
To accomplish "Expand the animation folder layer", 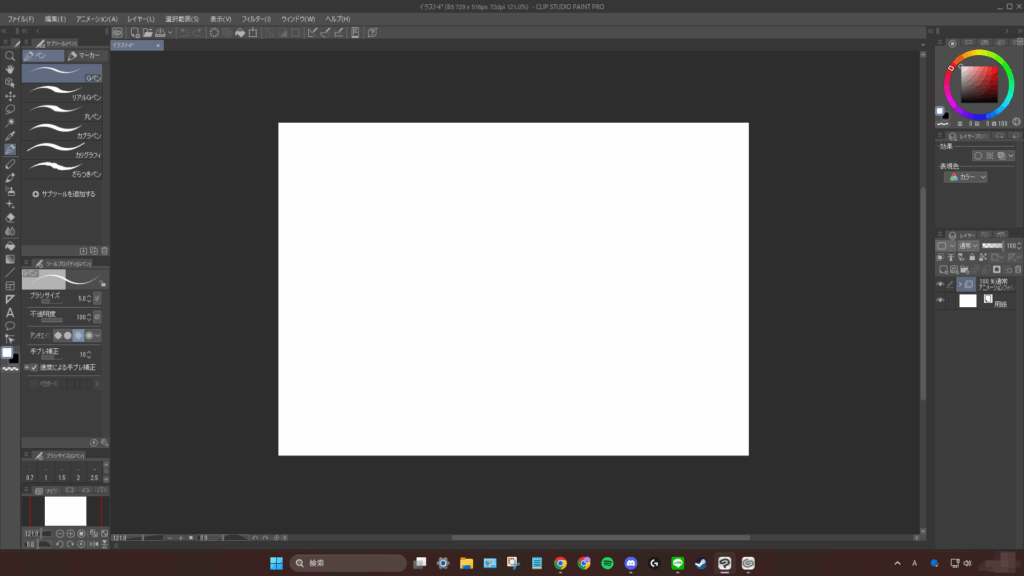I will pos(959,284).
